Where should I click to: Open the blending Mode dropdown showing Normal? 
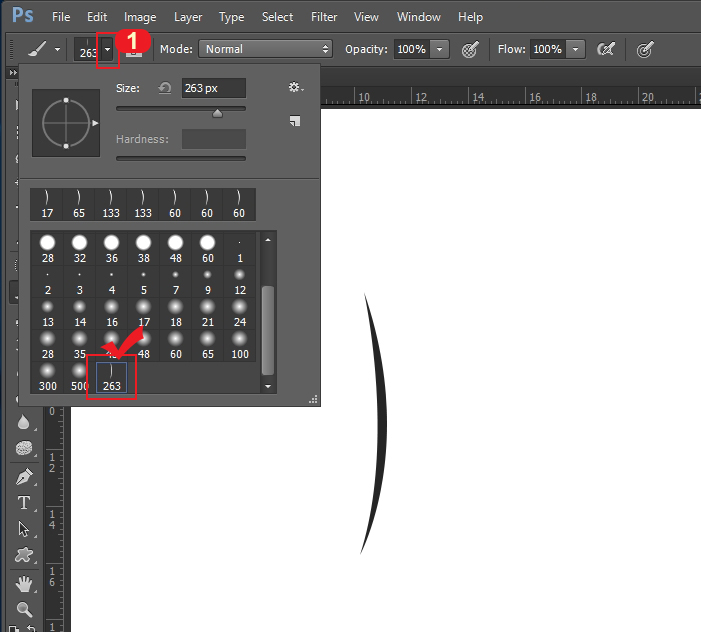click(265, 49)
